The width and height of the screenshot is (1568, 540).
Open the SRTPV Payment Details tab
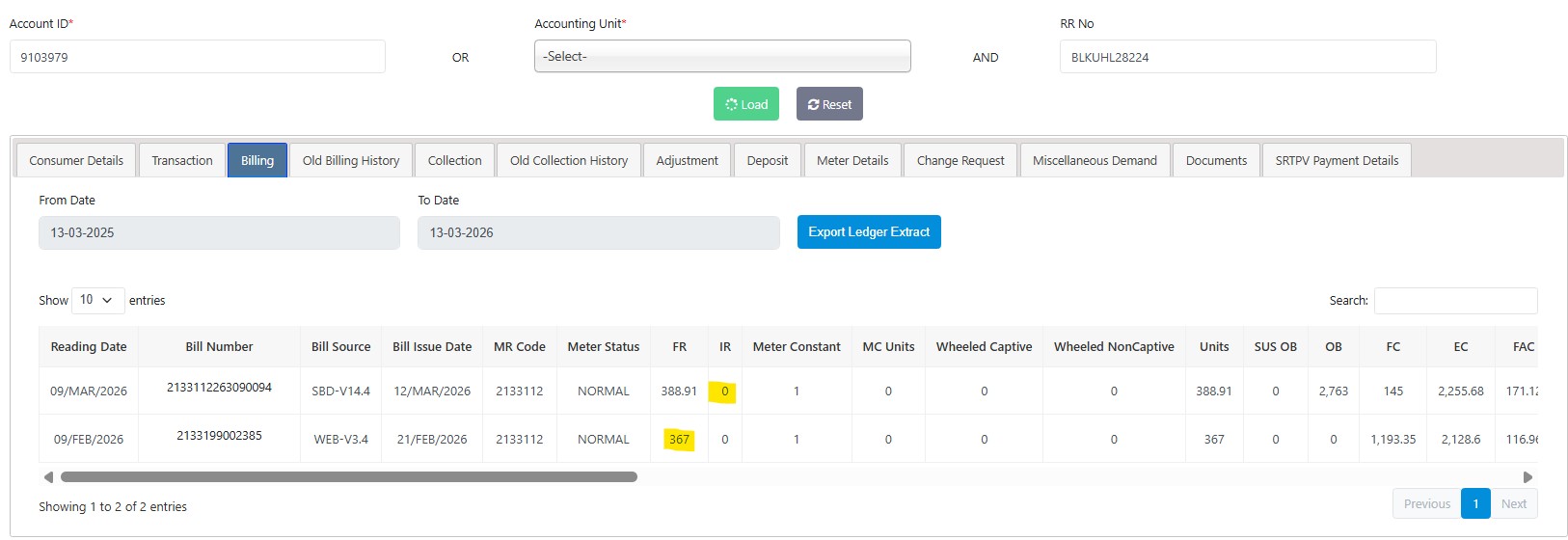click(x=1336, y=160)
